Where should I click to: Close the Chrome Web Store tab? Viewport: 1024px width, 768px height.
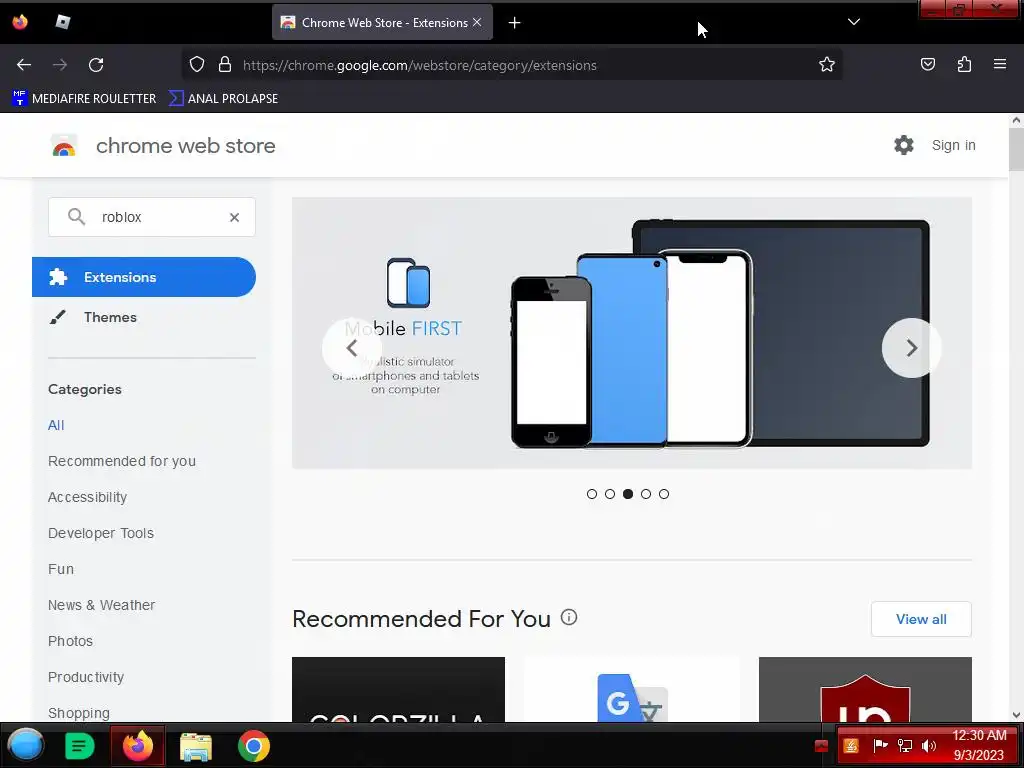[x=477, y=22]
